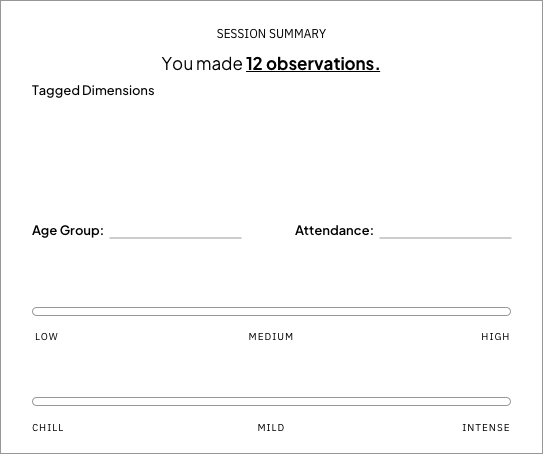The height and width of the screenshot is (454, 543).
Task: Select the INTENSE label under the slider
Action: [486, 428]
